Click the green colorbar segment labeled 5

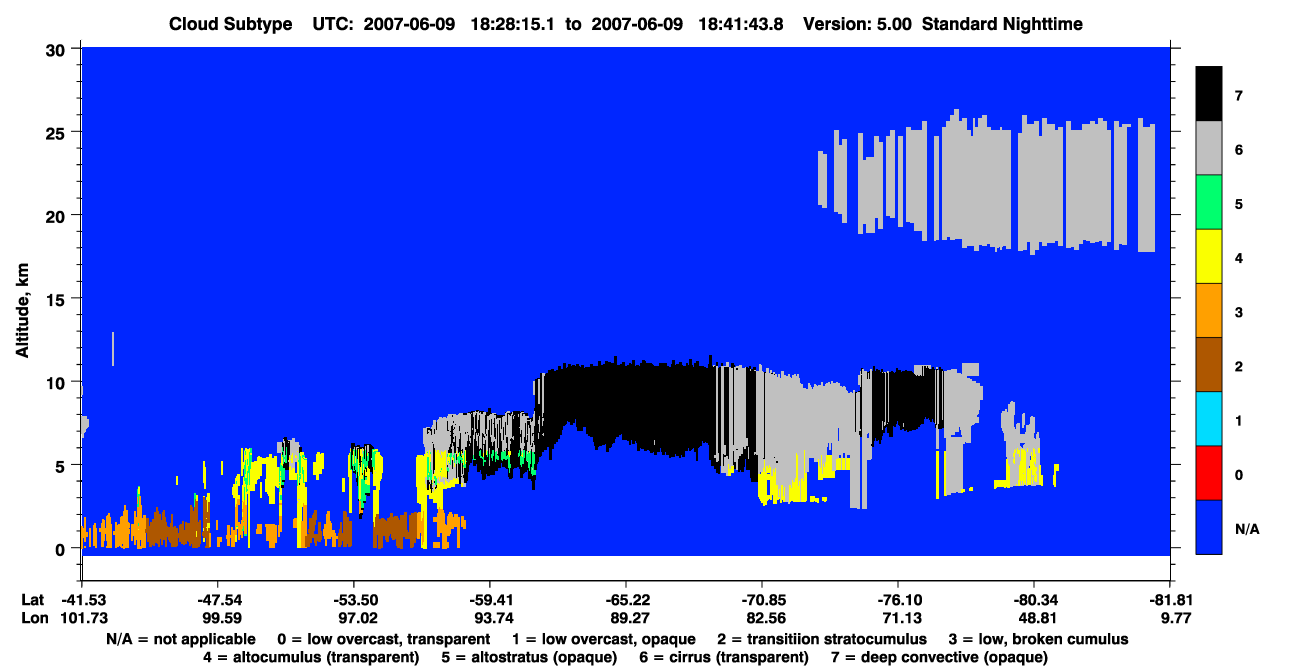click(1209, 203)
